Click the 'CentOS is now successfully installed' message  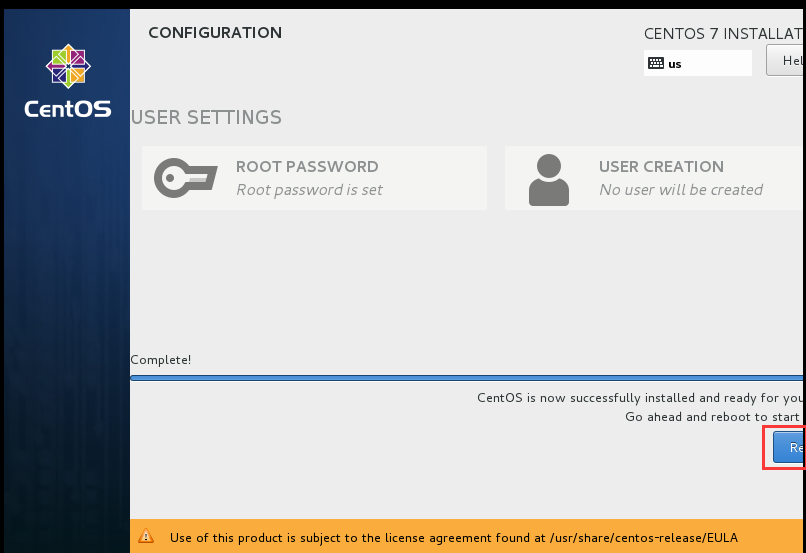pos(639,398)
